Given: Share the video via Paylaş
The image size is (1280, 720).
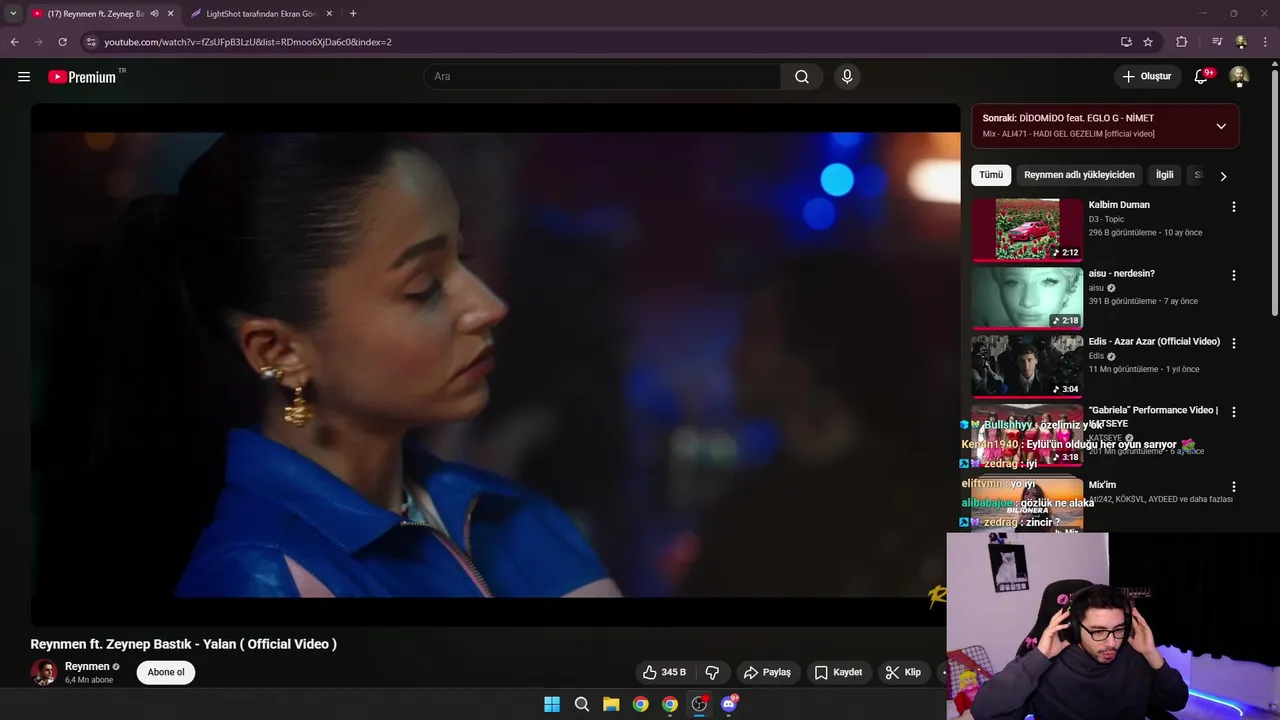Looking at the screenshot, I should tap(767, 673).
